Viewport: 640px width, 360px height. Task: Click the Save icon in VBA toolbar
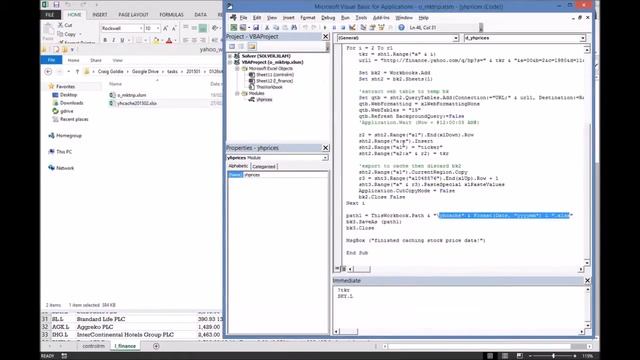click(256, 27)
